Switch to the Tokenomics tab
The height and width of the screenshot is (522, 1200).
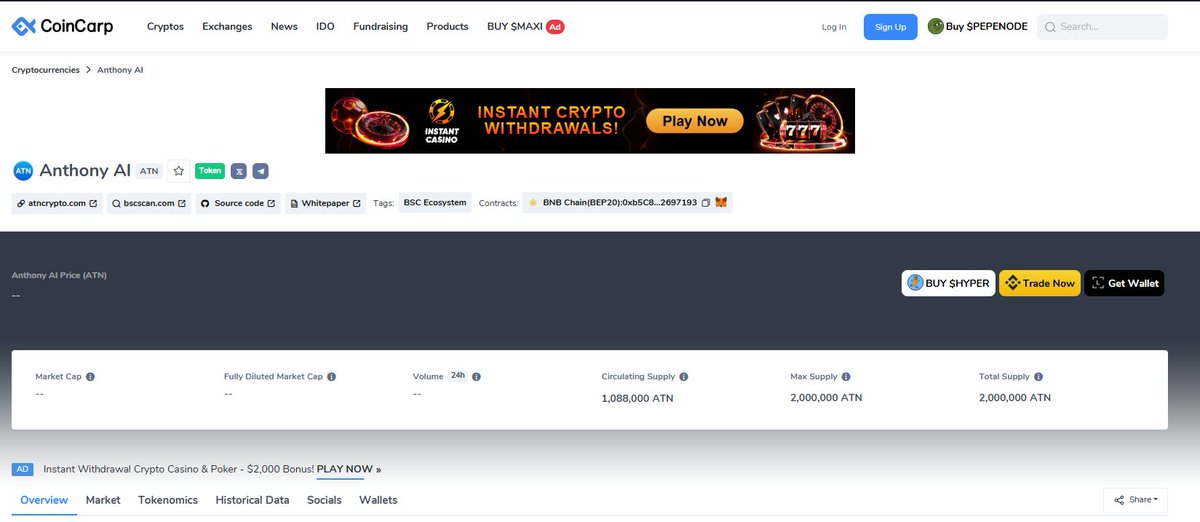(168, 500)
